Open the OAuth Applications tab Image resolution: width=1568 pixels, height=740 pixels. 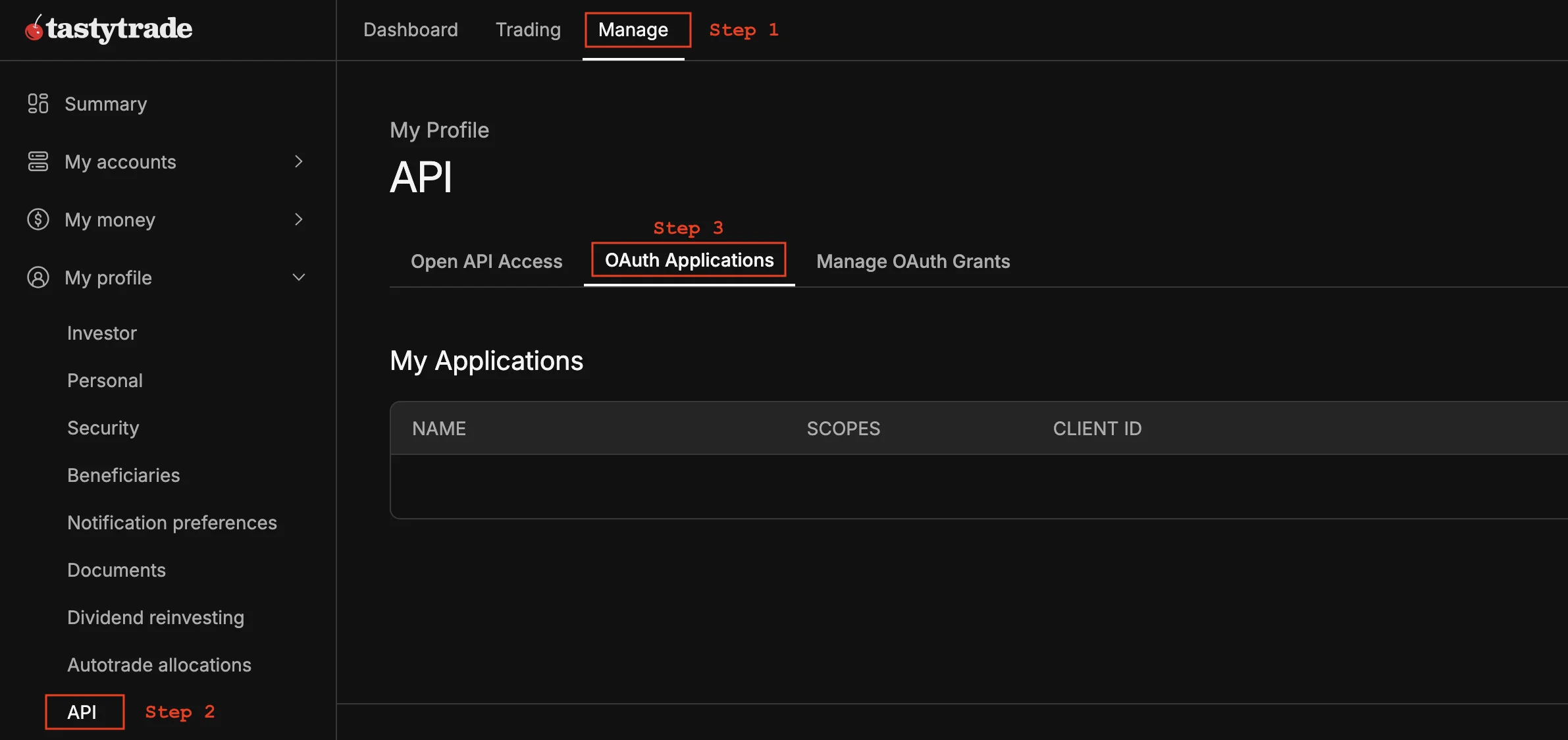688,259
